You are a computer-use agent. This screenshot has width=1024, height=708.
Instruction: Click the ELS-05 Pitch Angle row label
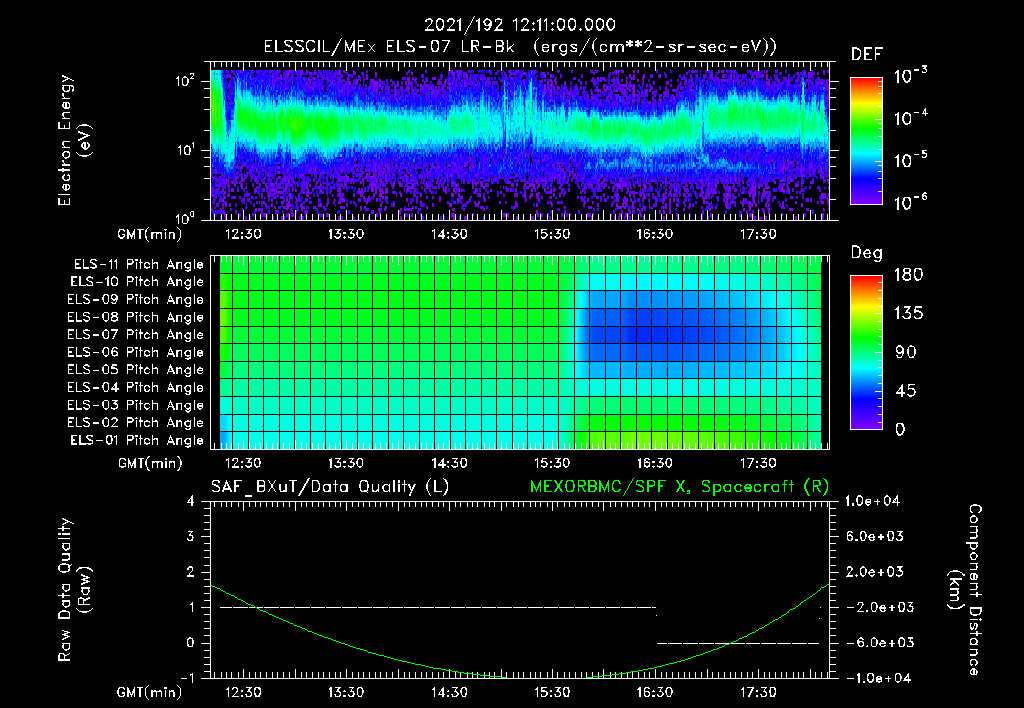(135, 370)
